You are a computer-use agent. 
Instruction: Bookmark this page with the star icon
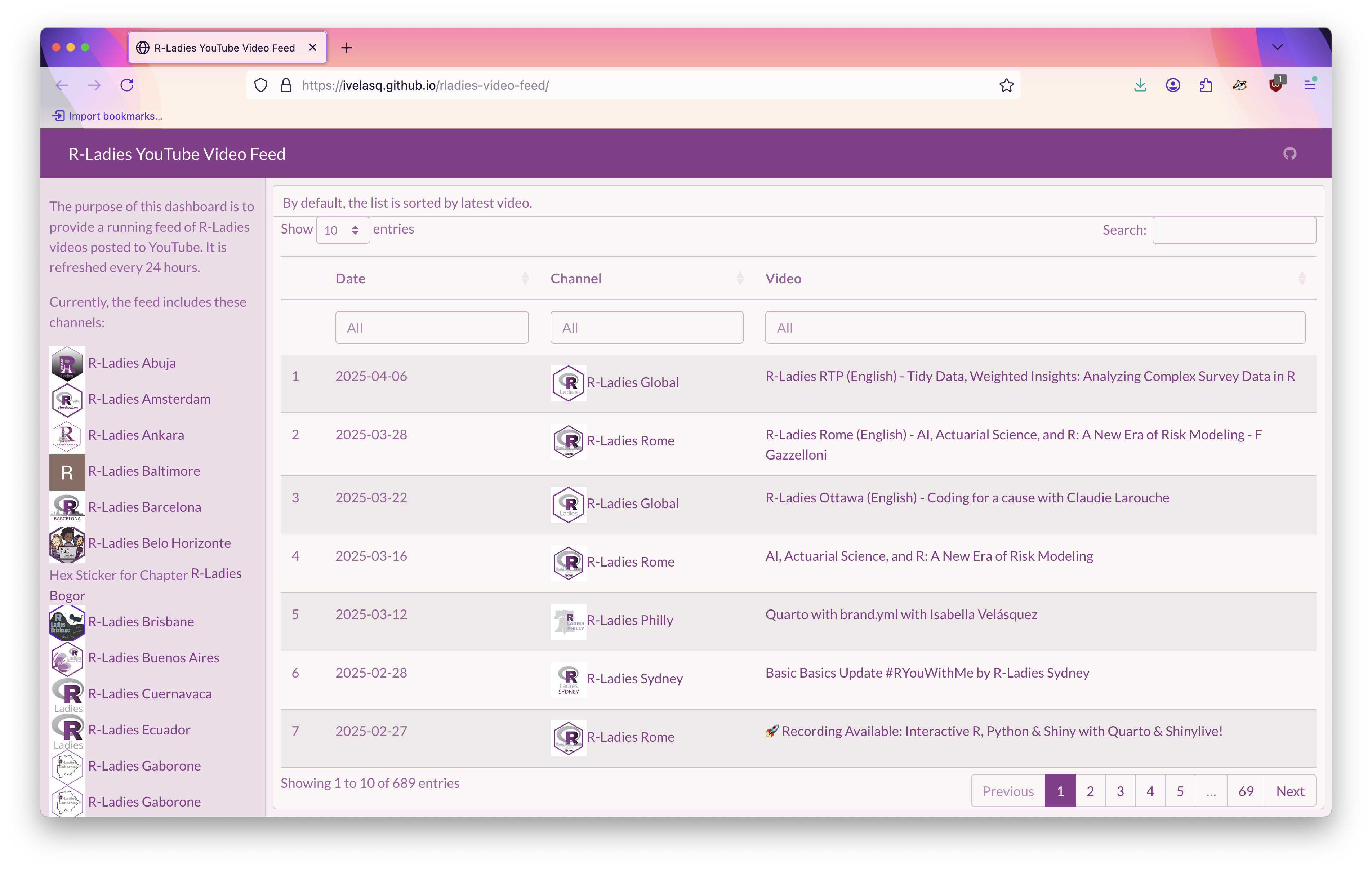click(x=1006, y=85)
